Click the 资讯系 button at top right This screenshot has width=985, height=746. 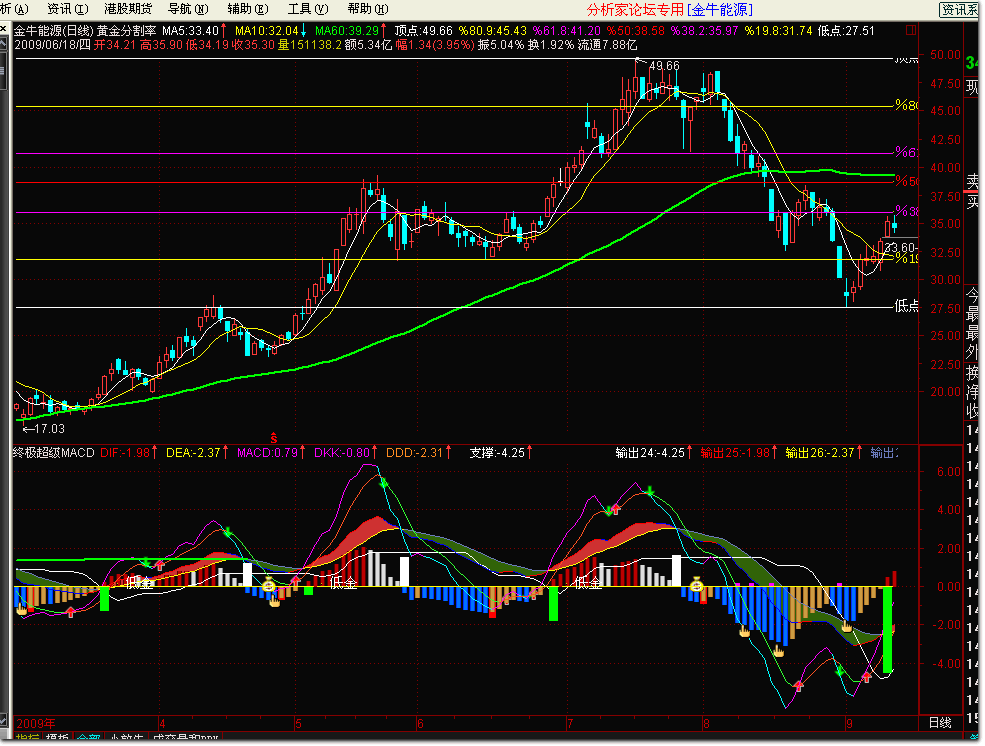click(x=959, y=9)
